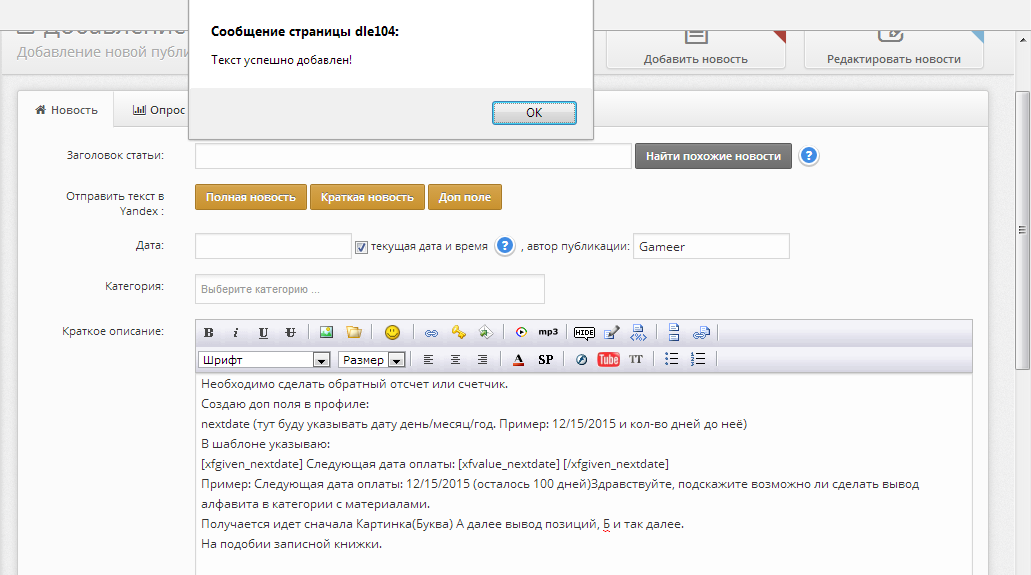This screenshot has width=1031, height=575.
Task: Insert numbered list
Action: click(x=698, y=359)
